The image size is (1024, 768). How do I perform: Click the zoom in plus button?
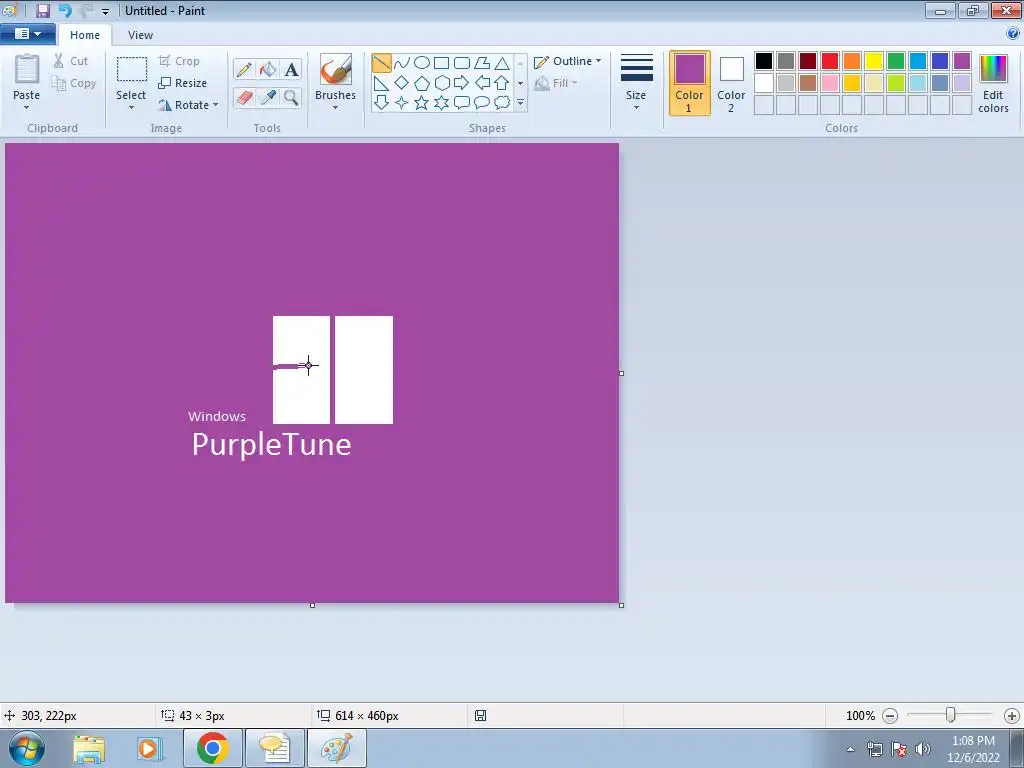[1012, 716]
